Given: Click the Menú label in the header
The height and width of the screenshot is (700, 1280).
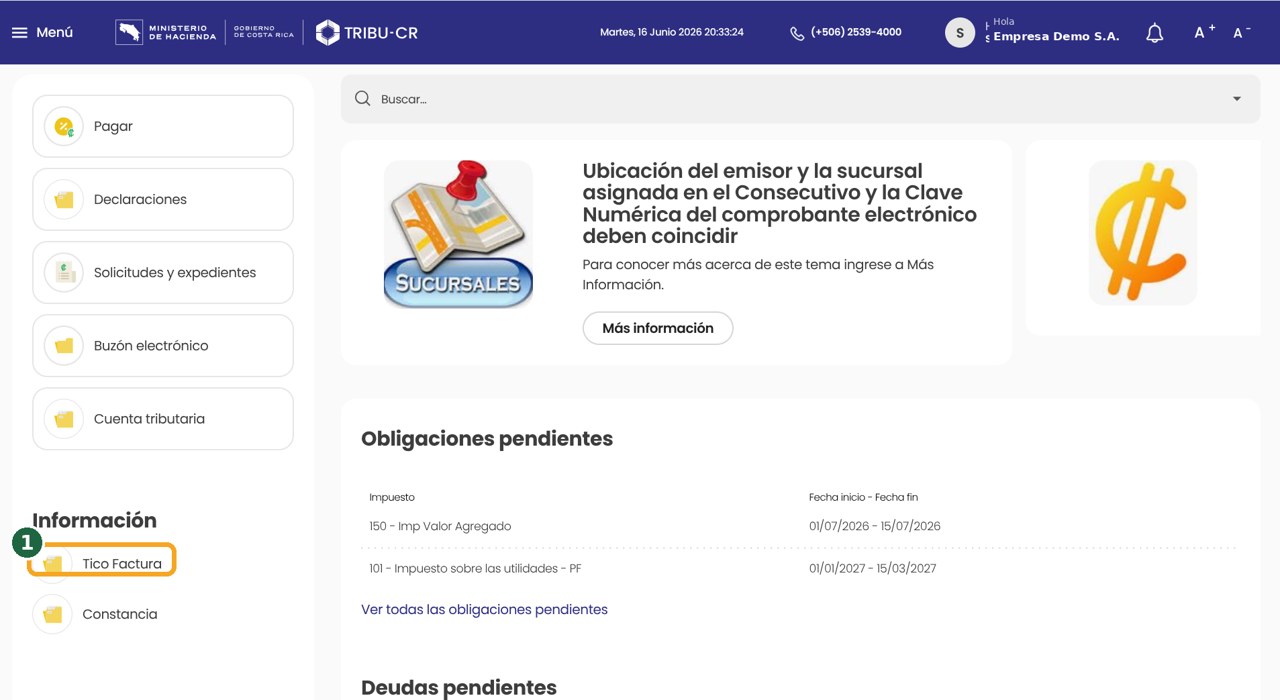Looking at the screenshot, I should (x=55, y=32).
